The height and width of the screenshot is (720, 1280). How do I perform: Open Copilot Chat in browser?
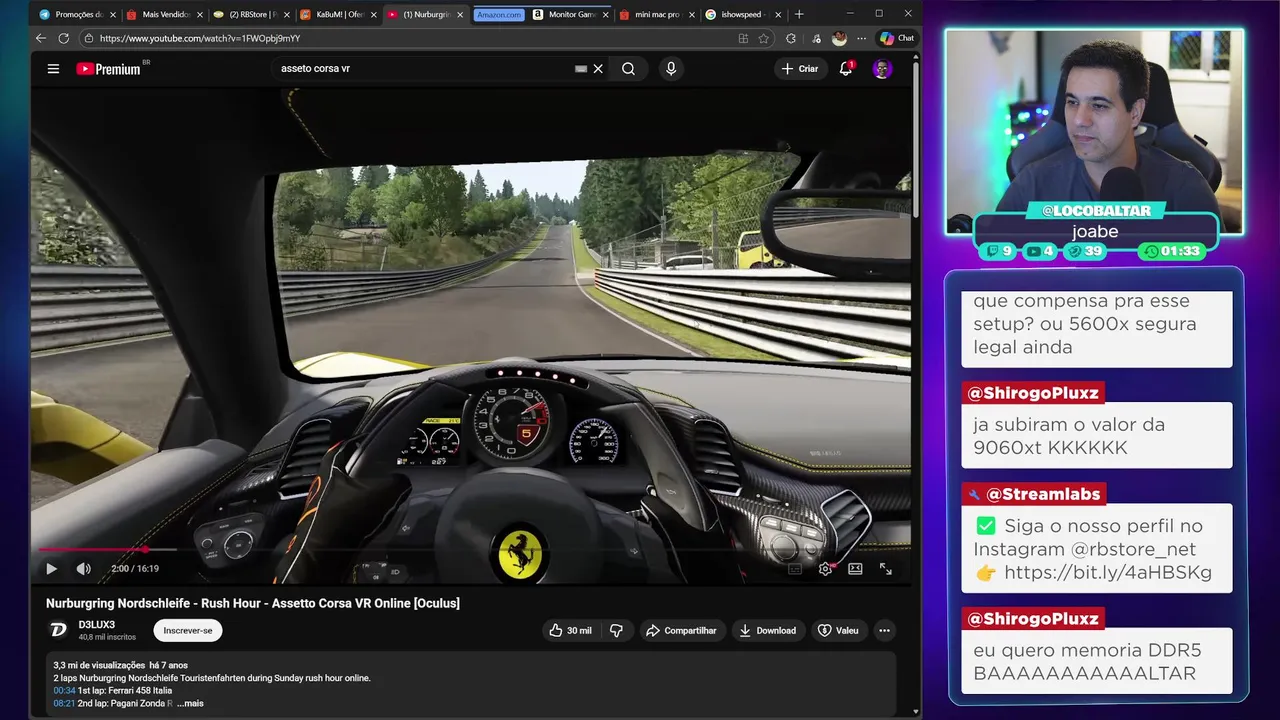[x=897, y=38]
